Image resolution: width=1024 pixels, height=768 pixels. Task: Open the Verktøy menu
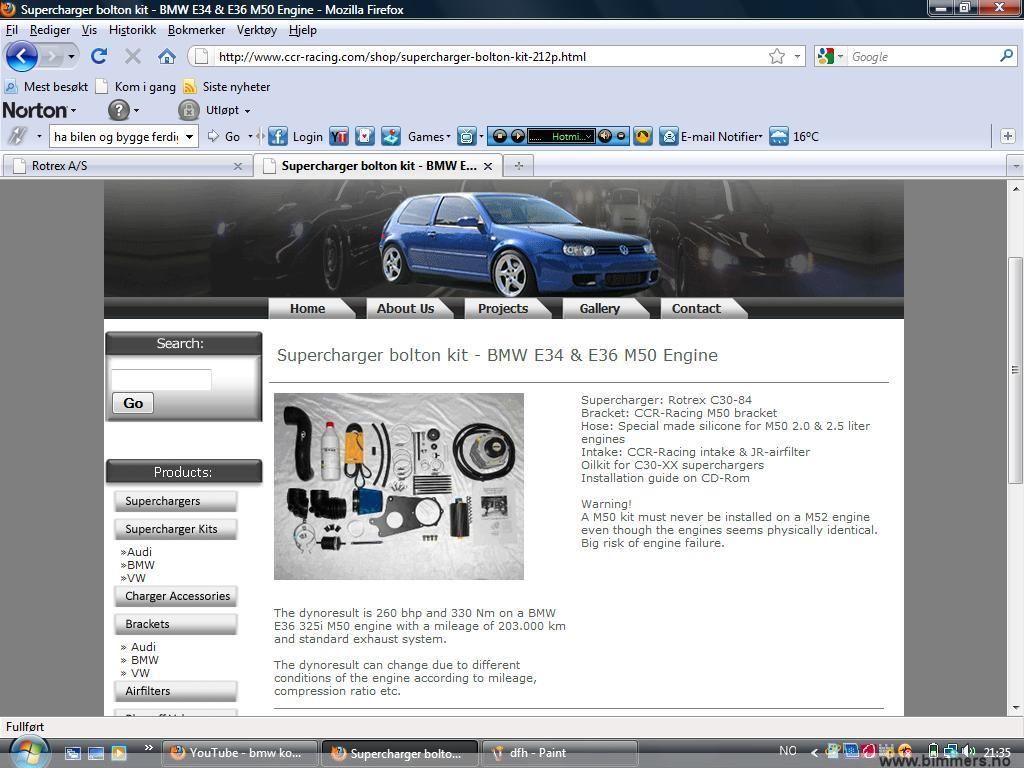(x=257, y=30)
